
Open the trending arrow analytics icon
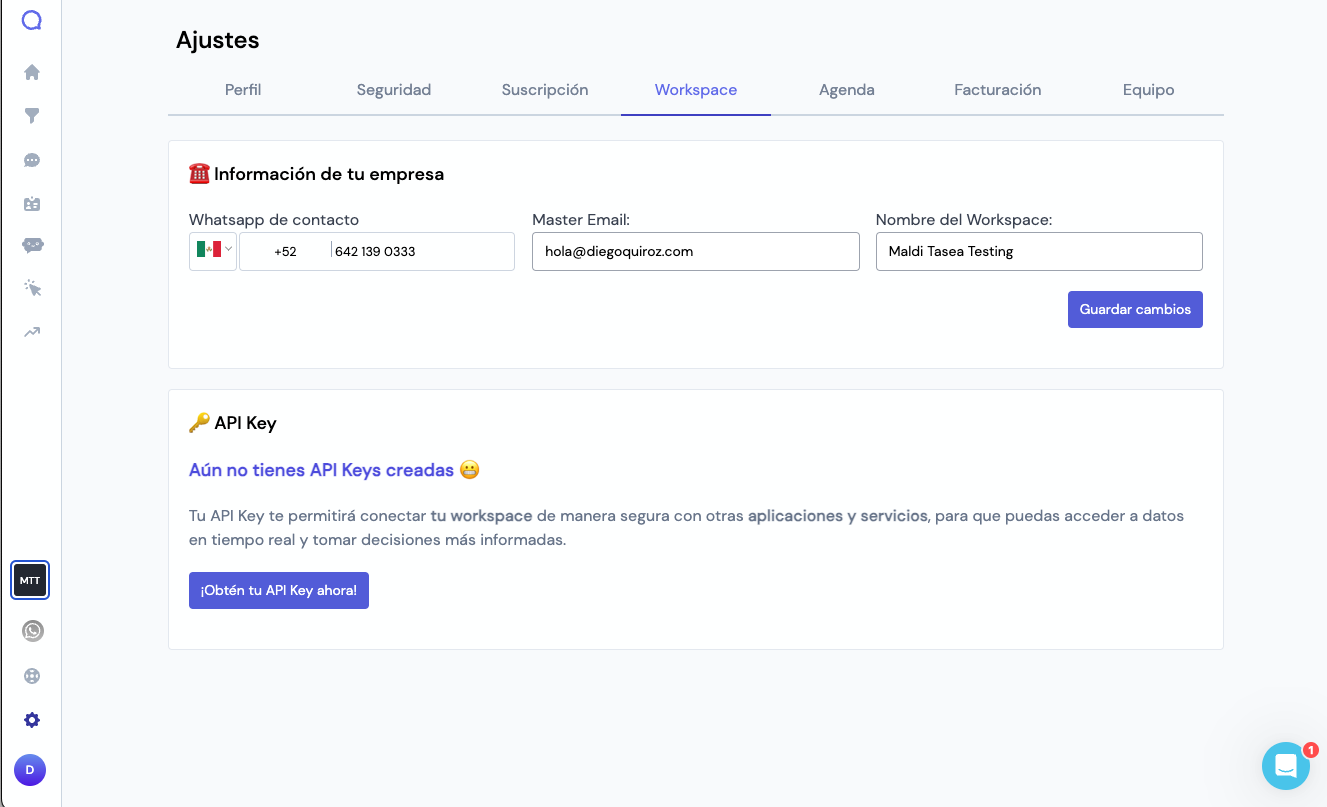point(32,332)
